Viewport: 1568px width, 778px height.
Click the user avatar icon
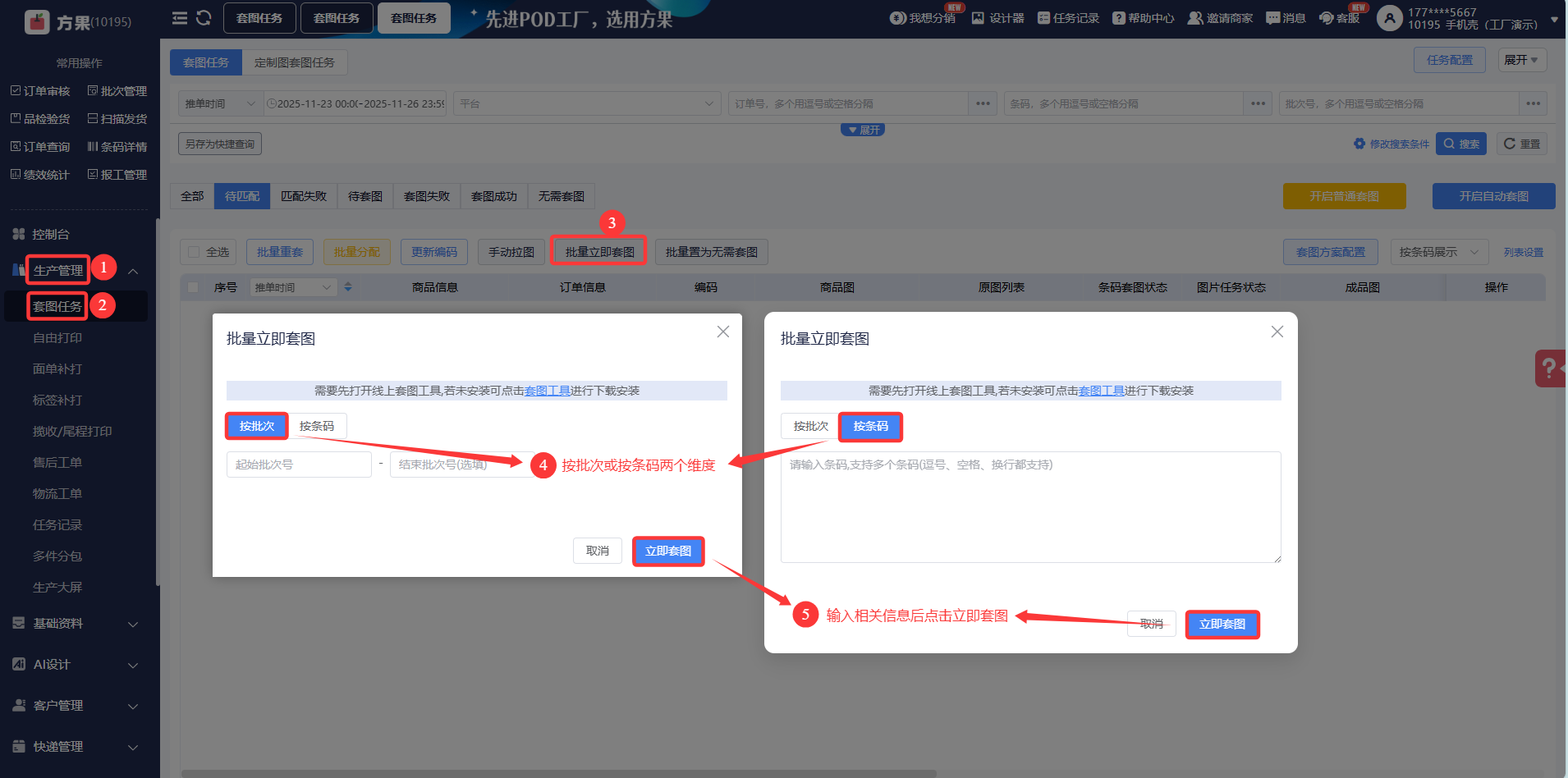pyautogui.click(x=1389, y=18)
